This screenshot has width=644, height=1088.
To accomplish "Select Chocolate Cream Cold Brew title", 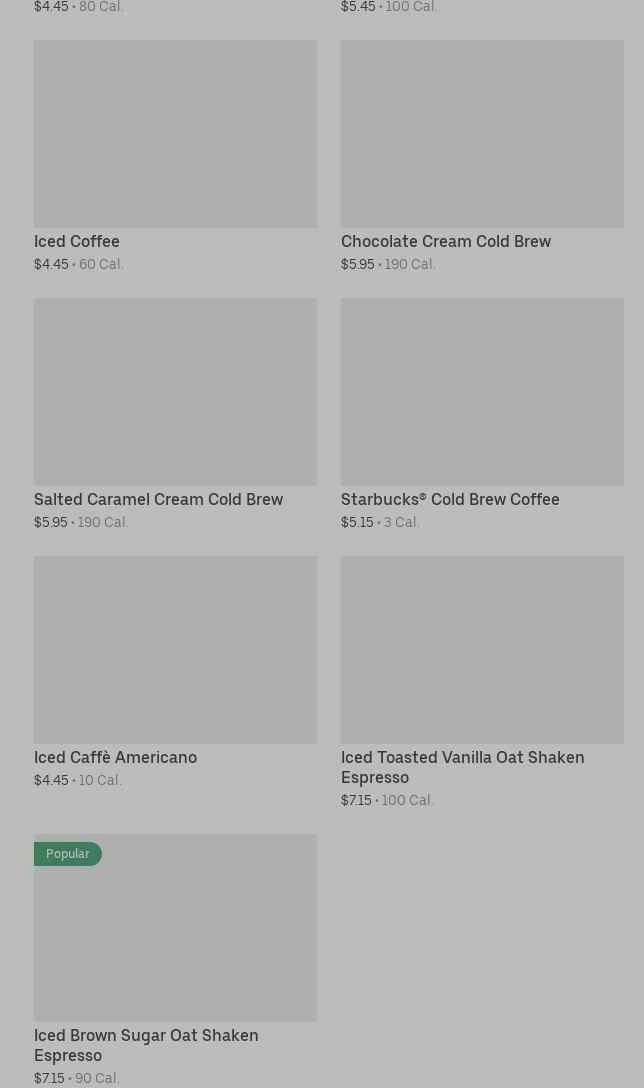I will coord(446,242).
